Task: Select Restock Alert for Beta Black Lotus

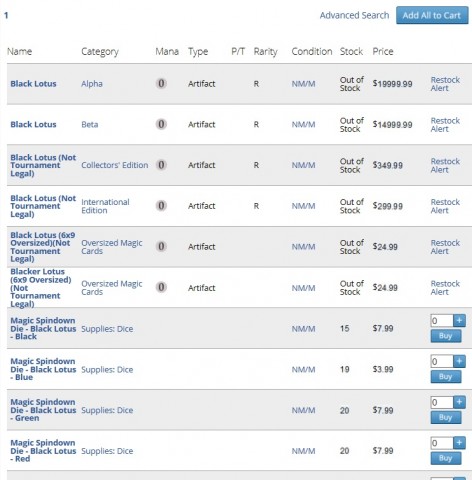Action: point(445,125)
